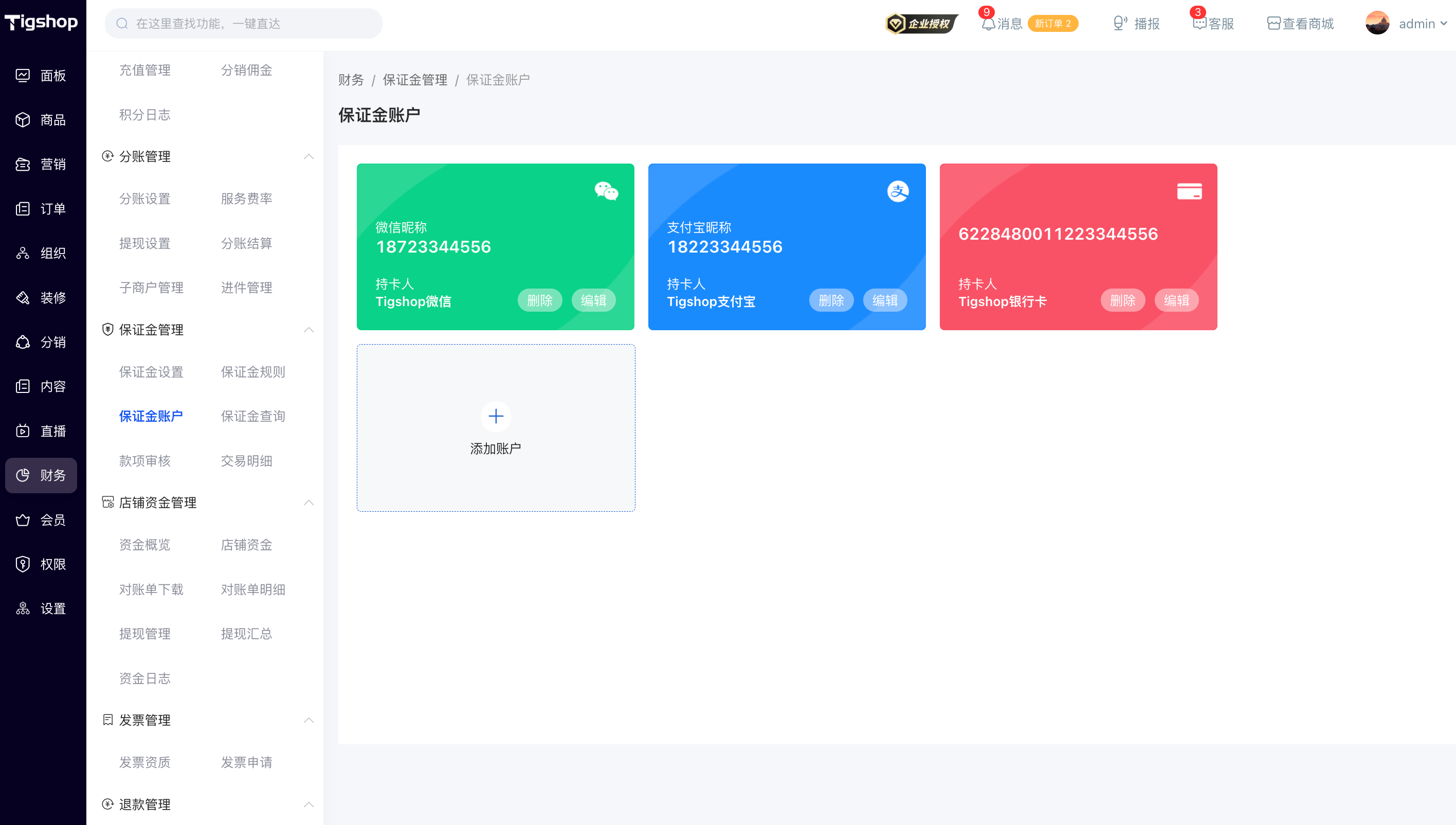Screen dimensions: 1456x825
Task: Click the 播报 broadcast icon
Action: point(1120,23)
